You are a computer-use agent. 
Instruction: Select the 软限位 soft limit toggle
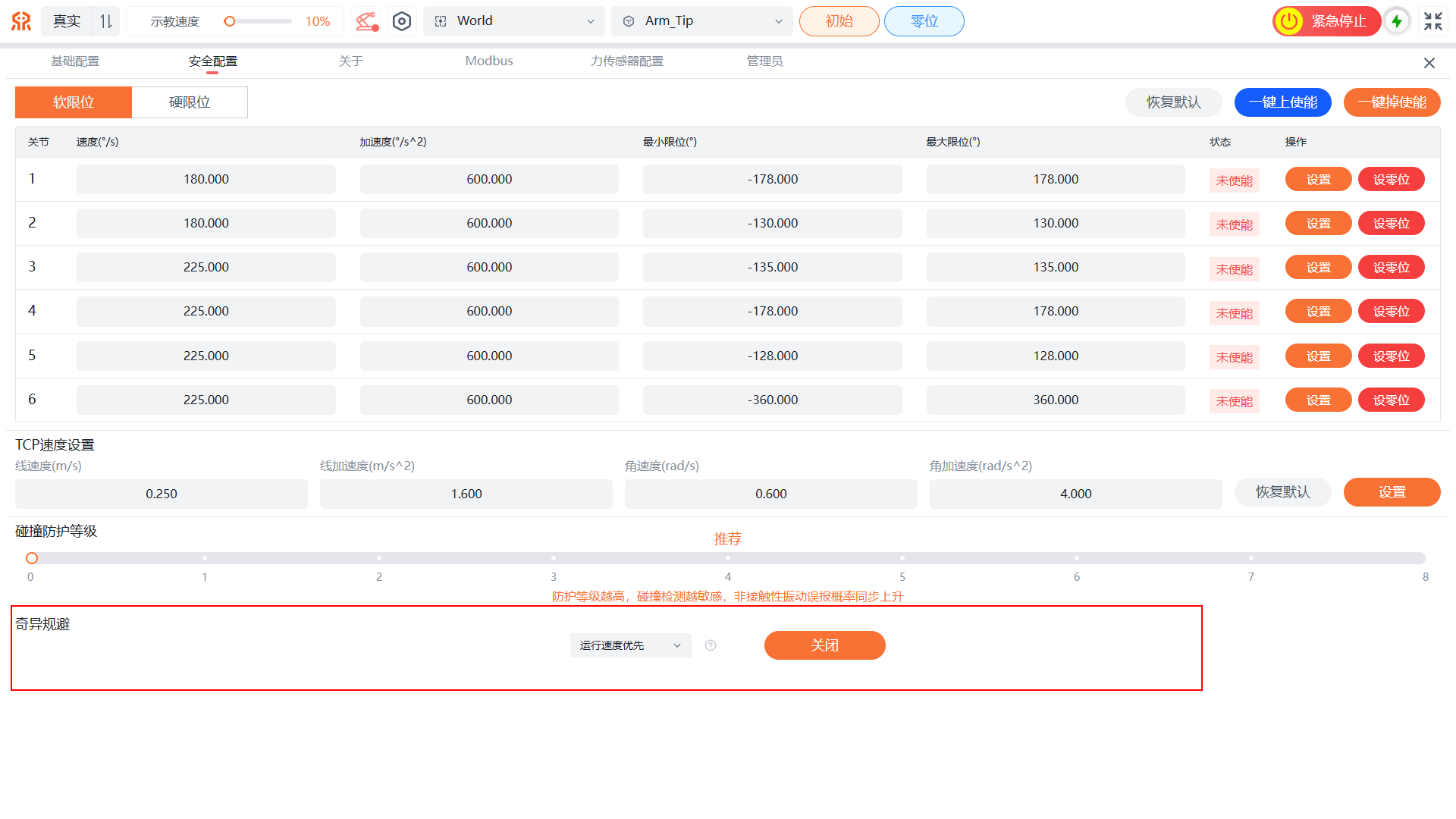coord(74,102)
